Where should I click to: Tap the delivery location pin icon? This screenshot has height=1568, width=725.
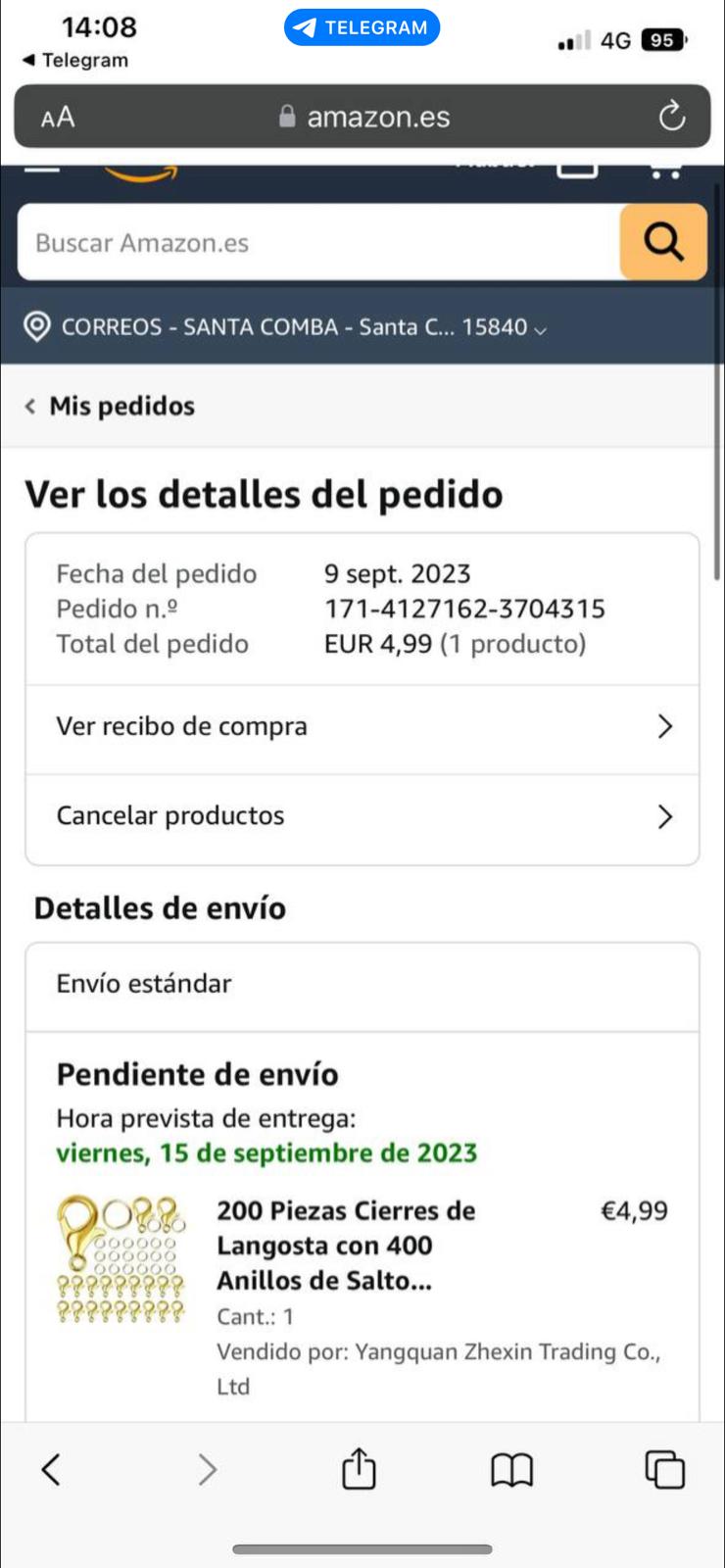click(x=37, y=326)
